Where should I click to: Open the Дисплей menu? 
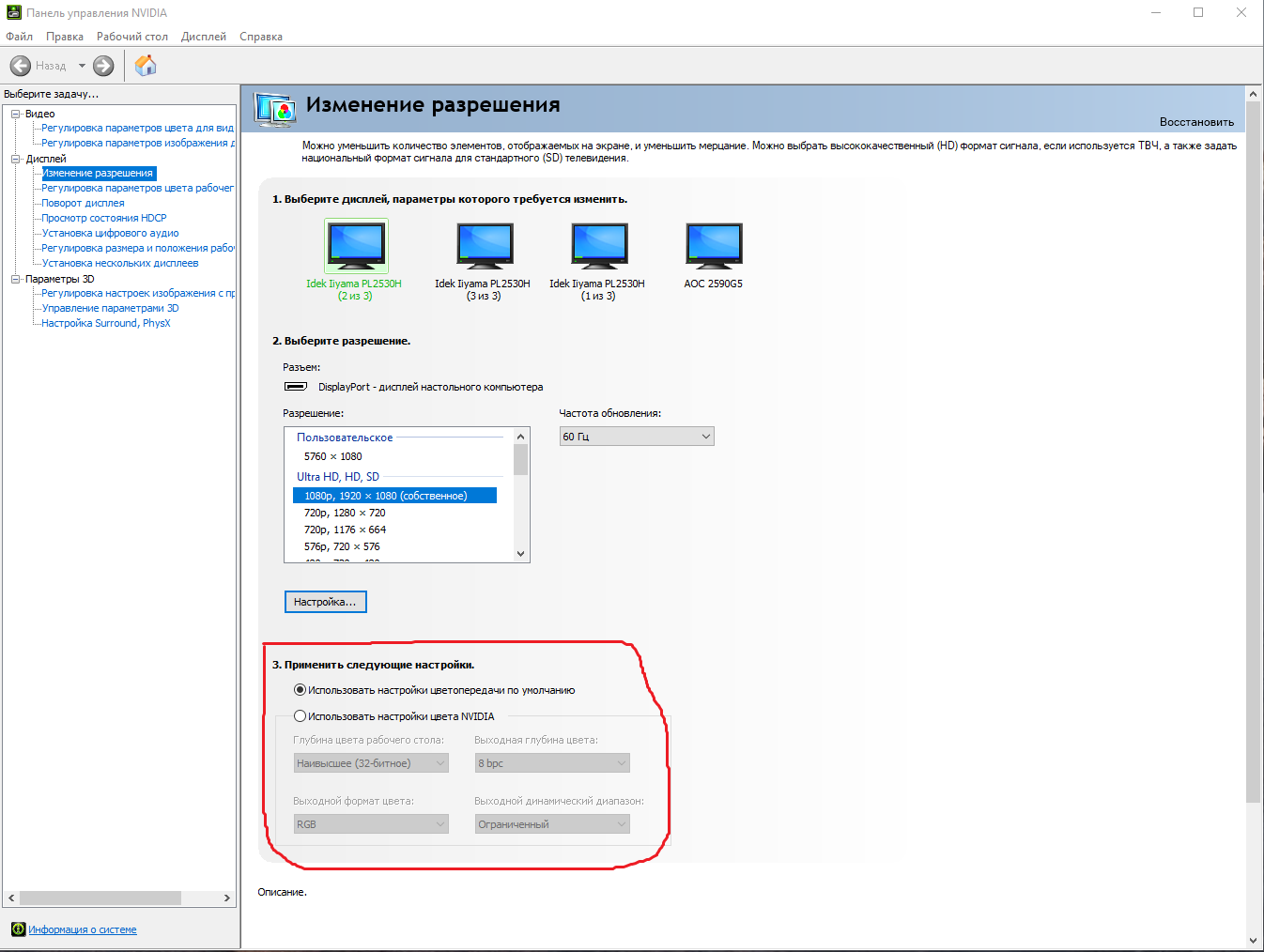203,35
